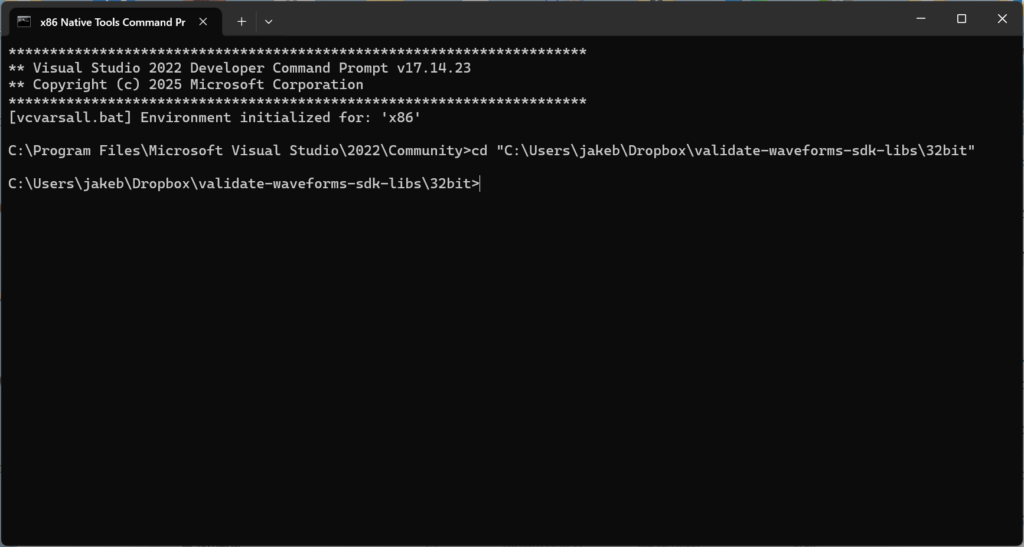Expand the new tab profile dropdown

coord(268,21)
